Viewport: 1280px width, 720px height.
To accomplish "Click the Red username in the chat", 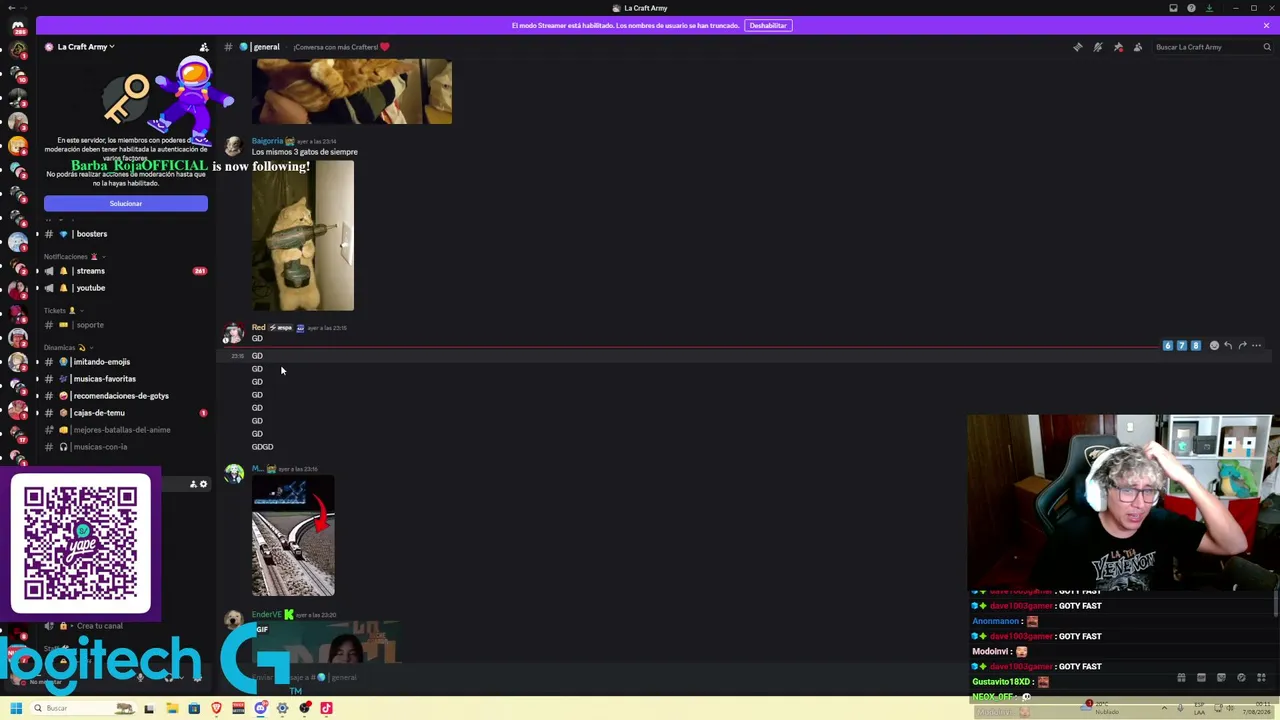I will tap(258, 327).
